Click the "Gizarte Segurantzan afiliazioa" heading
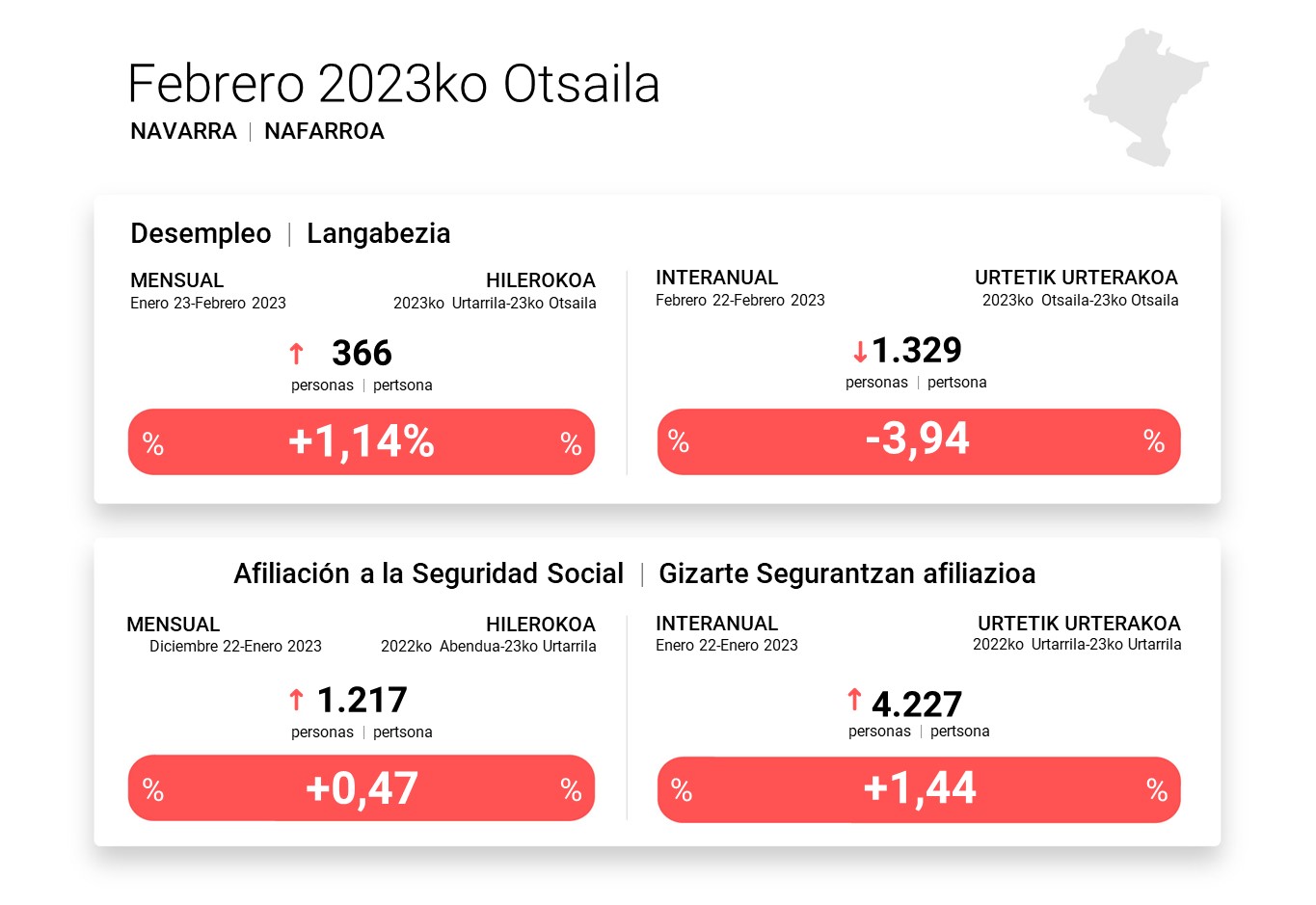Screen dimensions: 1316x905 (846, 573)
